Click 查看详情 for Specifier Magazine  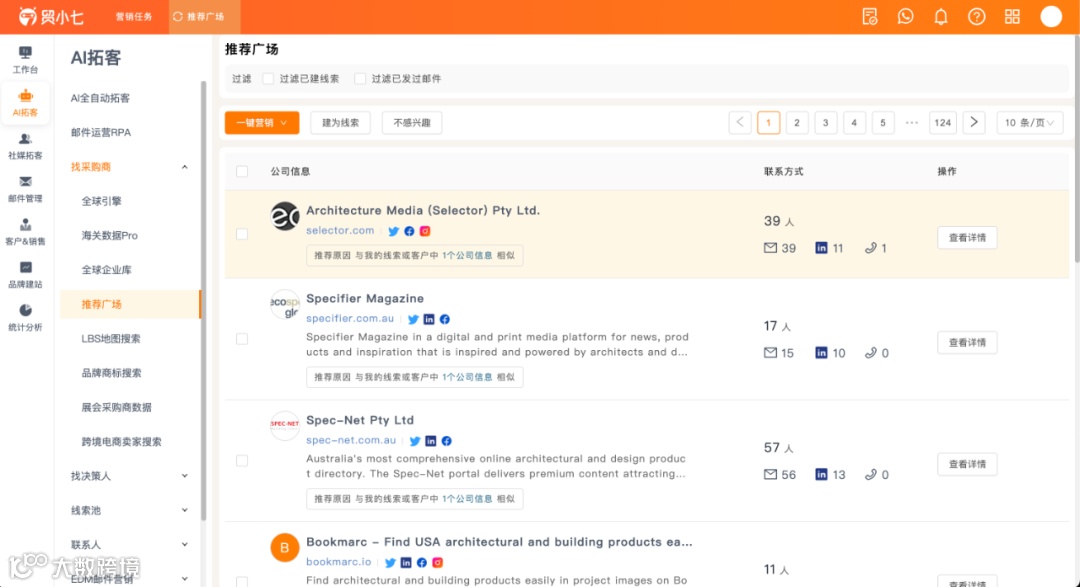tap(967, 342)
